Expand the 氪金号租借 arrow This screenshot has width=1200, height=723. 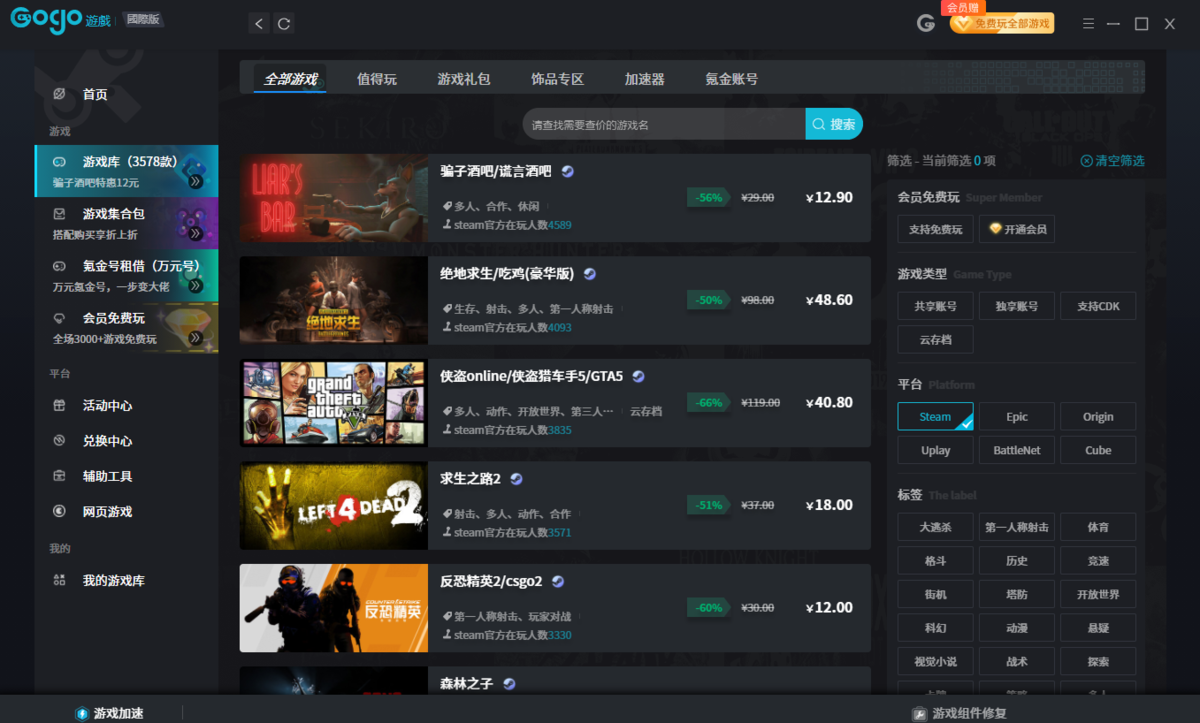tap(195, 285)
